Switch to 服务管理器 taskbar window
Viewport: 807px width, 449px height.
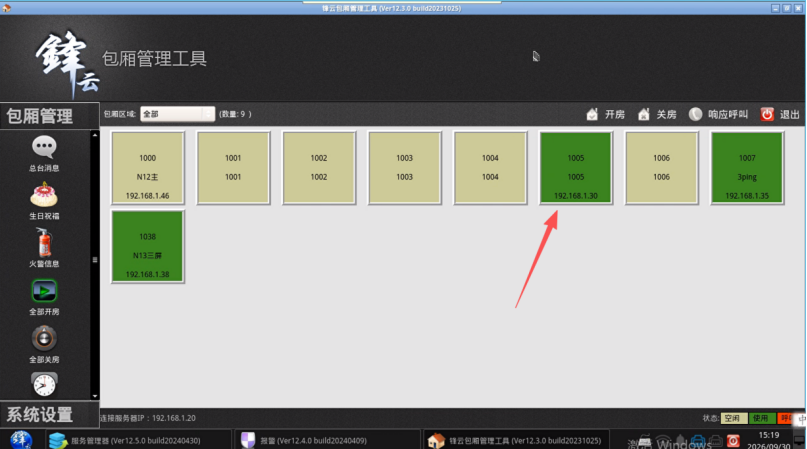tap(137, 440)
